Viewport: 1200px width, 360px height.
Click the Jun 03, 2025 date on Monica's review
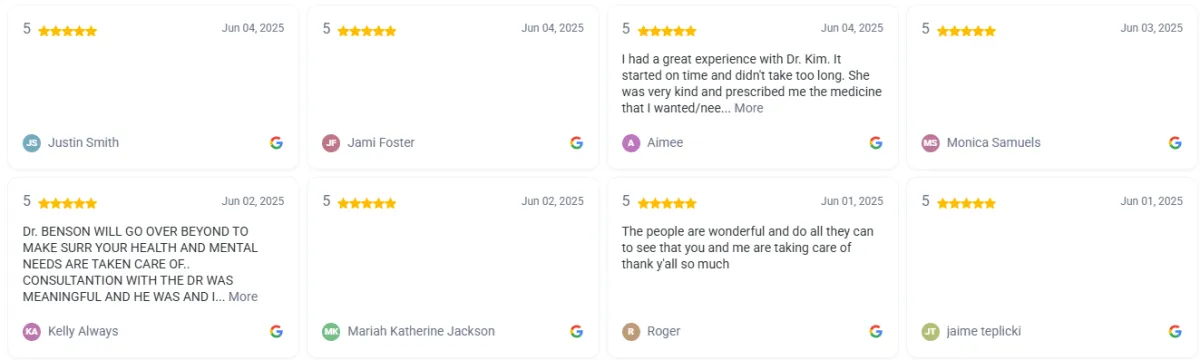coord(1152,28)
